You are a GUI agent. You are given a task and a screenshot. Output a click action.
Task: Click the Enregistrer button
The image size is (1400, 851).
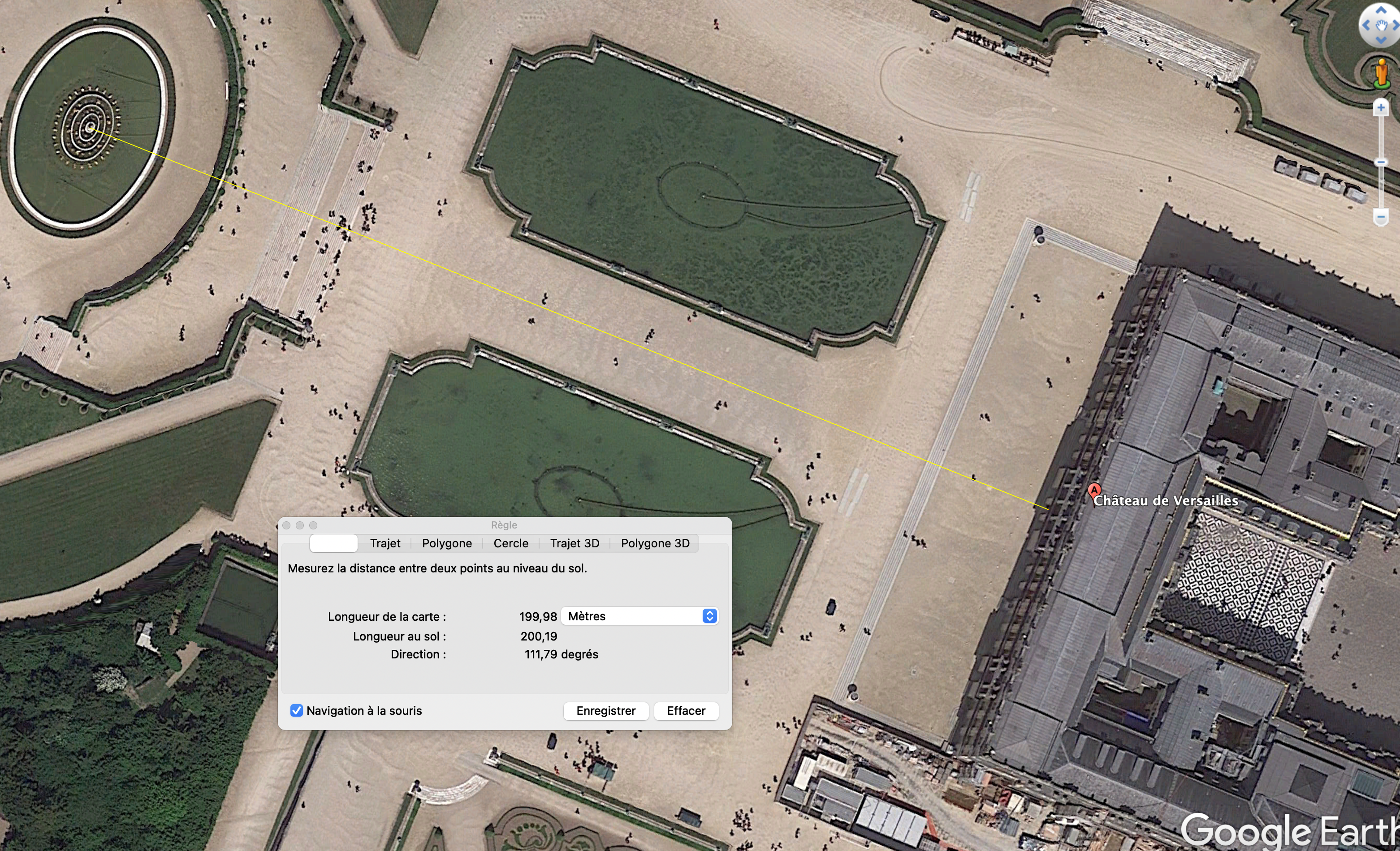(606, 711)
